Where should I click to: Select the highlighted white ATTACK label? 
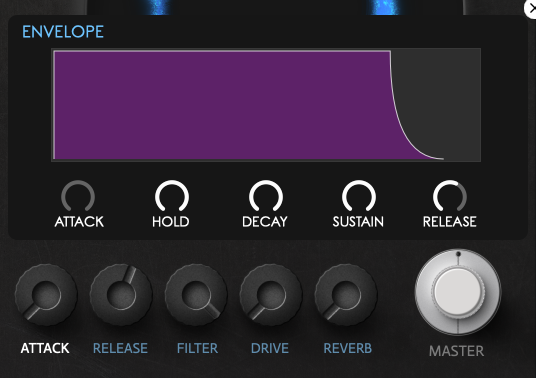[x=45, y=348]
